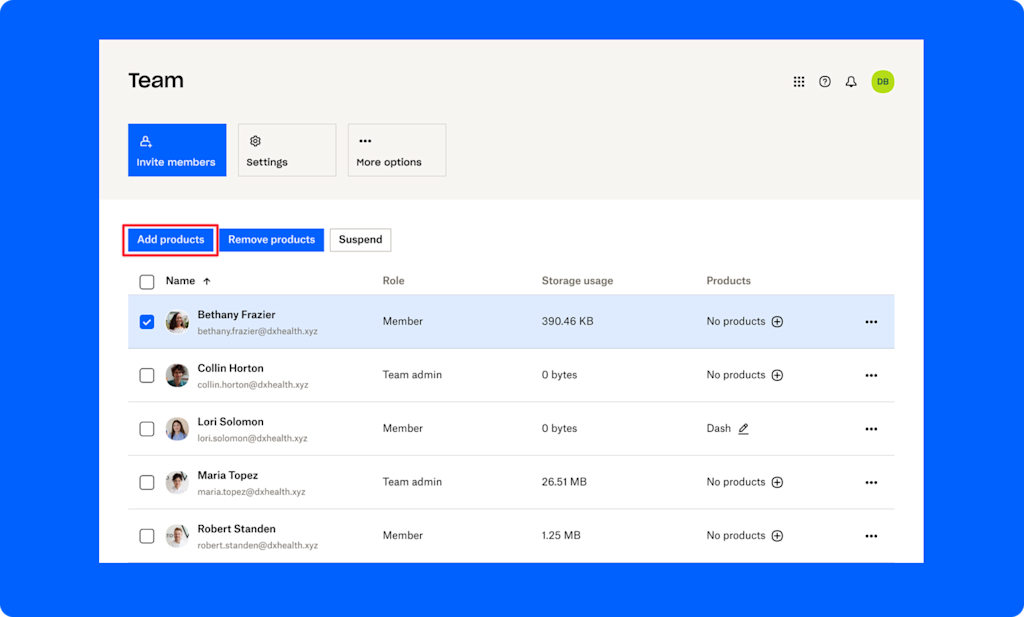Uncheck Bethany Frazier's row checkbox
The image size is (1024, 617).
pos(147,321)
